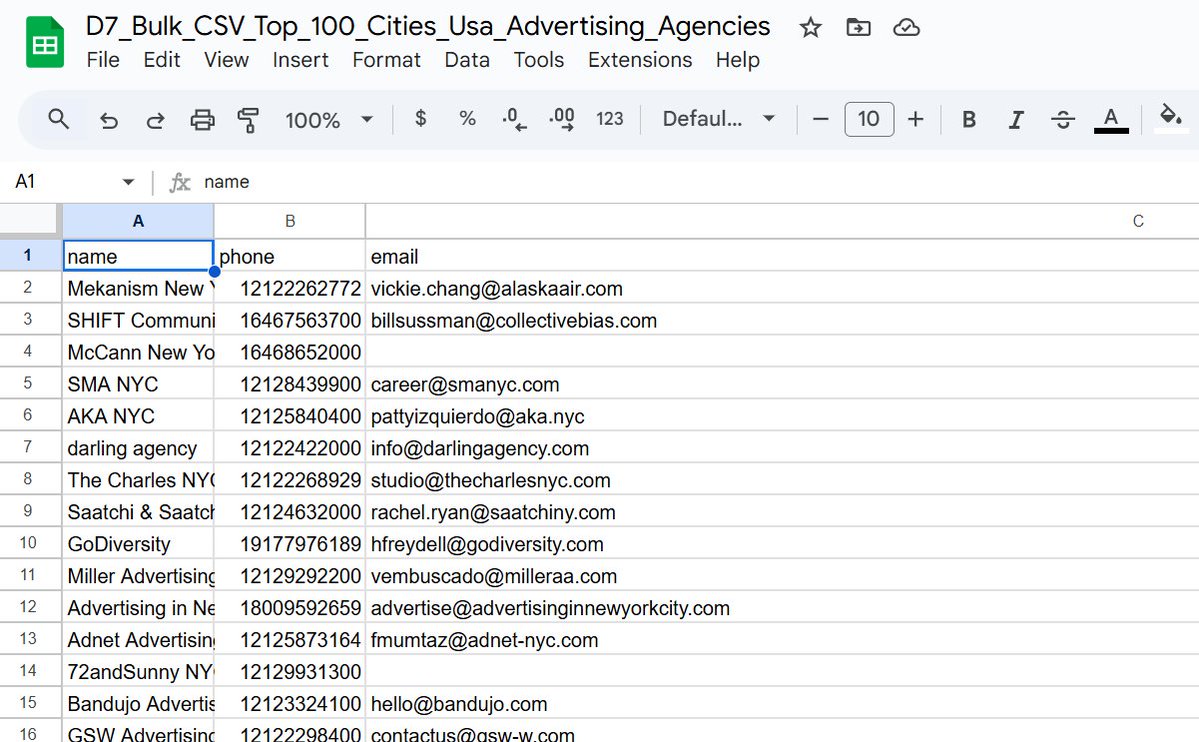1199x742 pixels.
Task: Open the Help menu
Action: coord(738,60)
